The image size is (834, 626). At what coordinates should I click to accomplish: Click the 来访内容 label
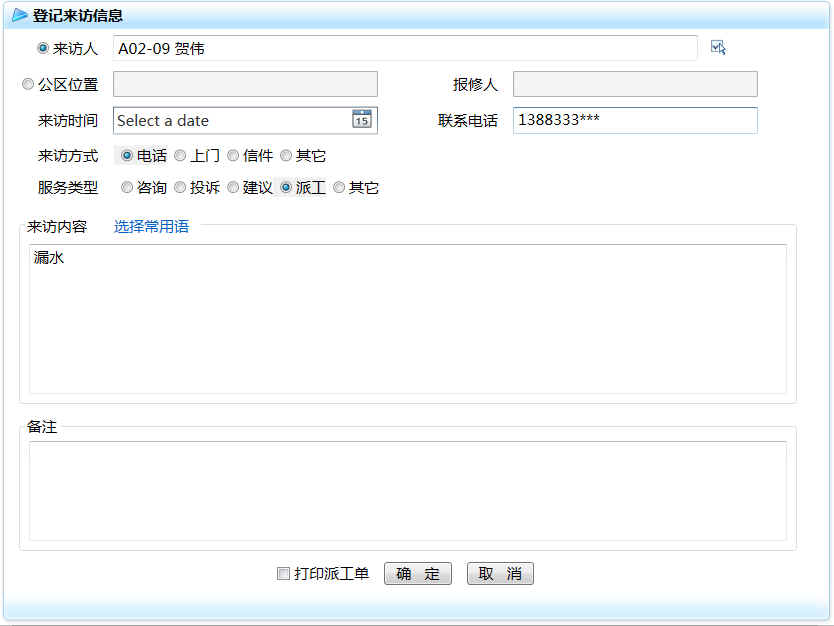57,227
